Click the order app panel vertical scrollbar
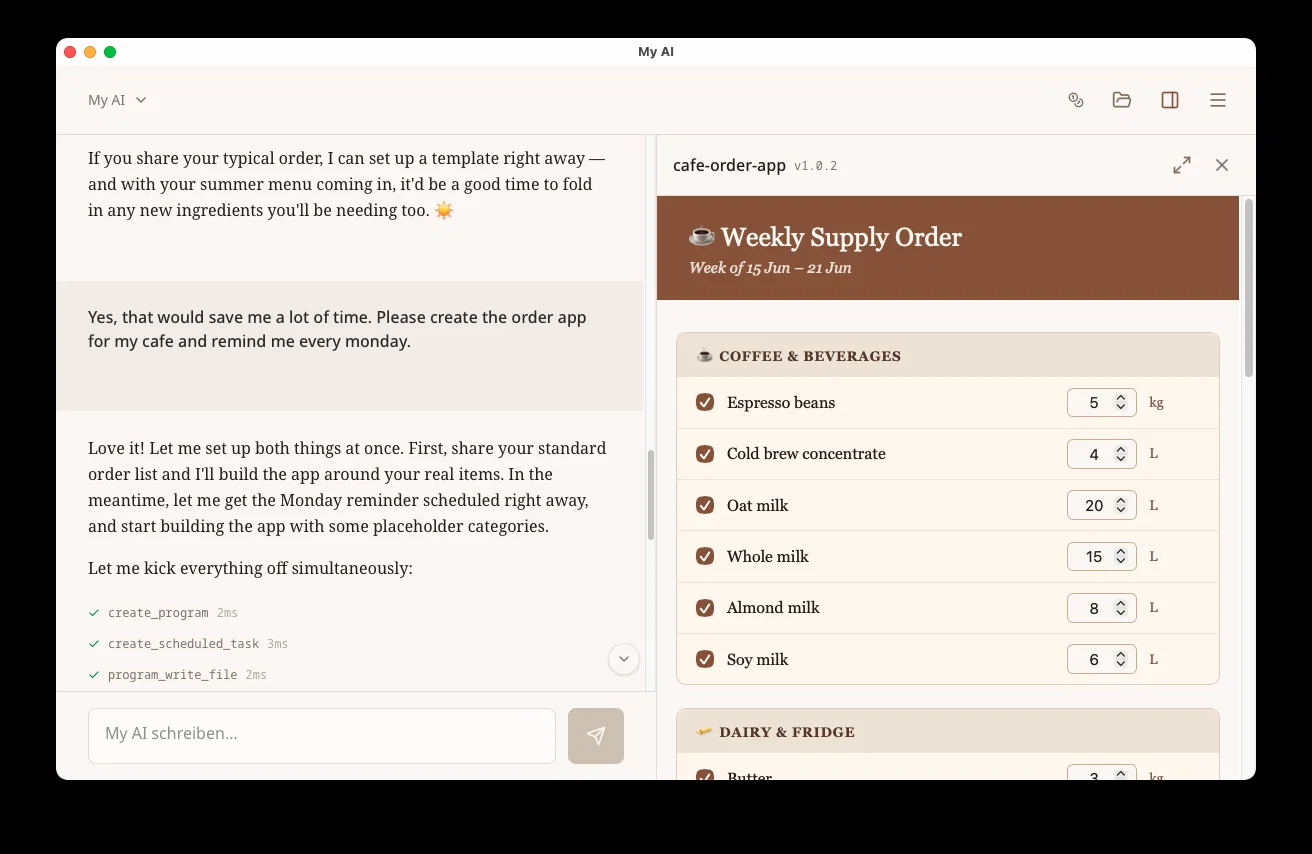Screen dimensions: 1312x854 click(1249, 288)
